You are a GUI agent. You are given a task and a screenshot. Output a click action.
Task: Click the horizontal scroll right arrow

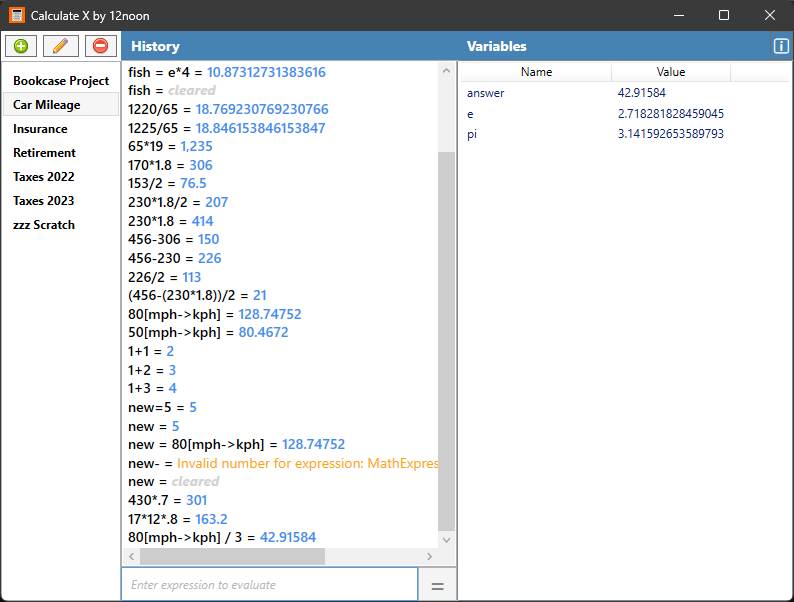429,556
